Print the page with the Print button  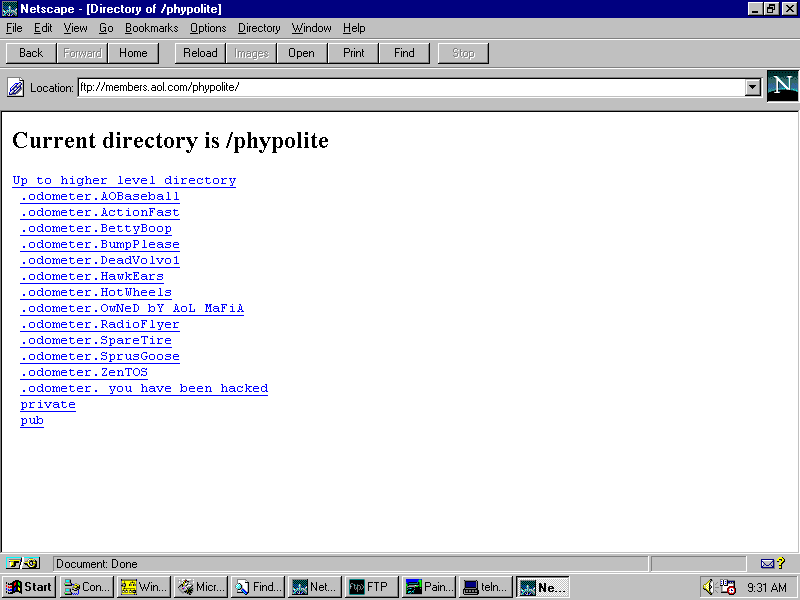point(353,53)
